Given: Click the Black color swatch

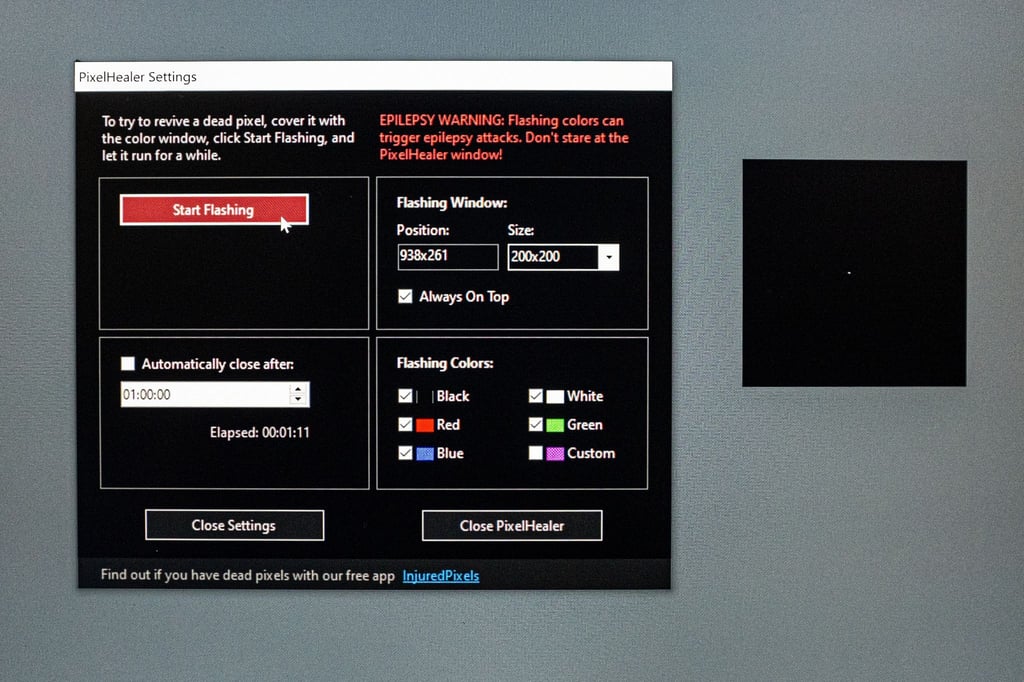Looking at the screenshot, I should pos(425,397).
